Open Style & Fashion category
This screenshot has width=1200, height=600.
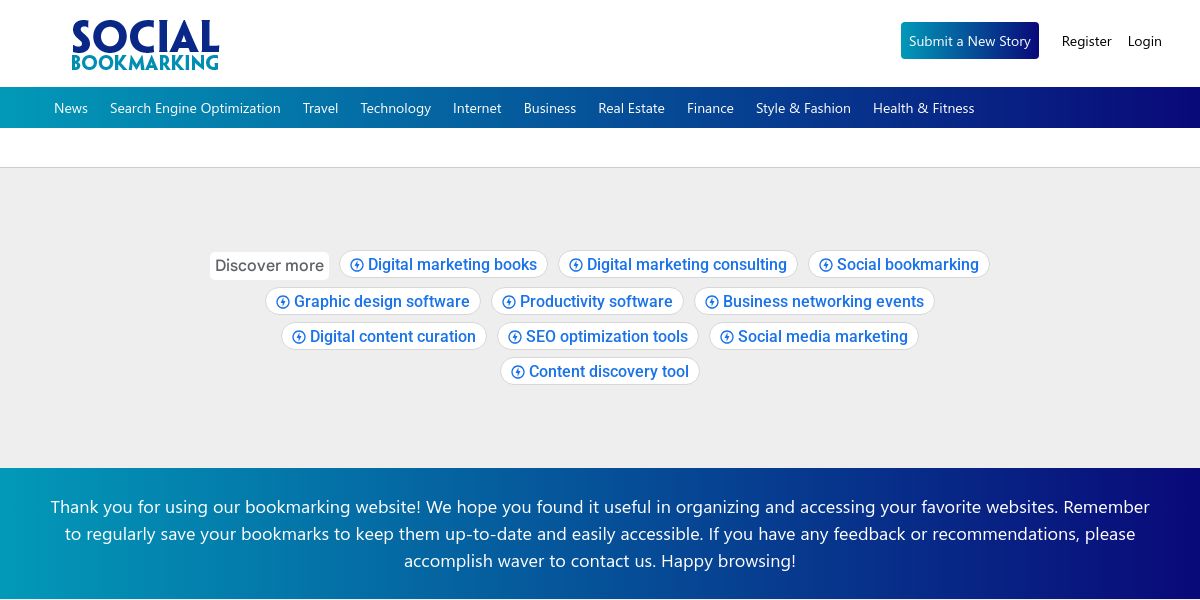point(803,108)
